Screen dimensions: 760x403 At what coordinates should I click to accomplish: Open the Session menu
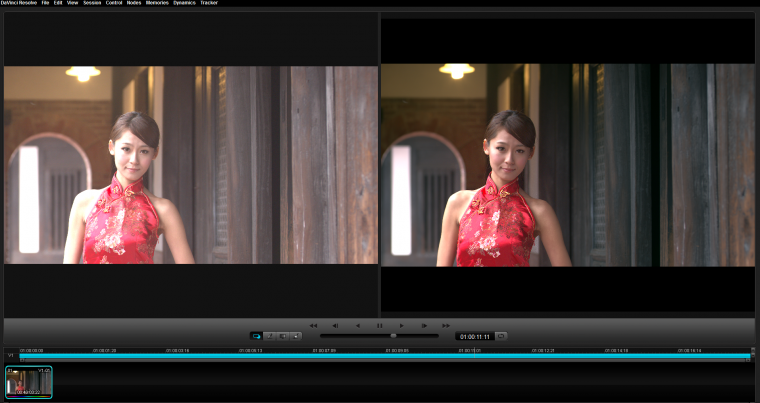pos(92,3)
